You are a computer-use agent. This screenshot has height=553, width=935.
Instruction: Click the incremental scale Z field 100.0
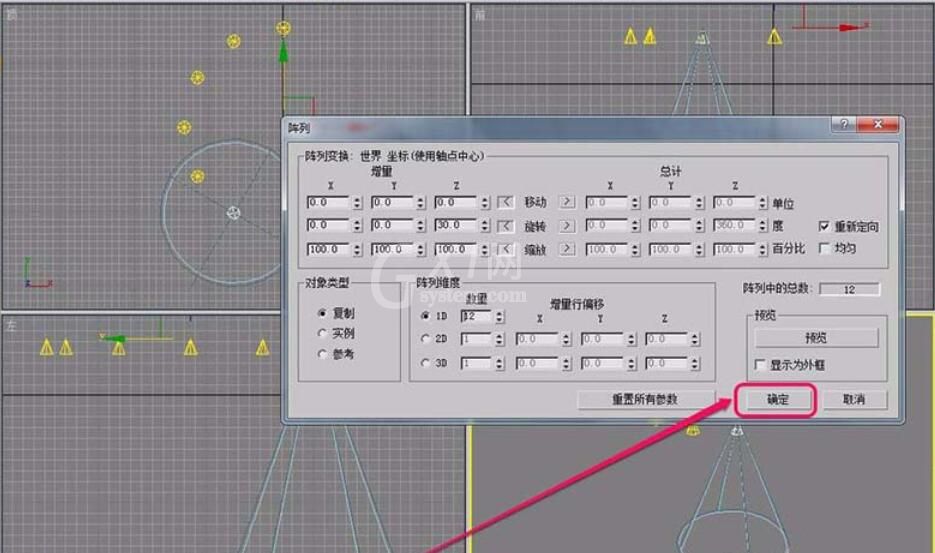point(456,249)
